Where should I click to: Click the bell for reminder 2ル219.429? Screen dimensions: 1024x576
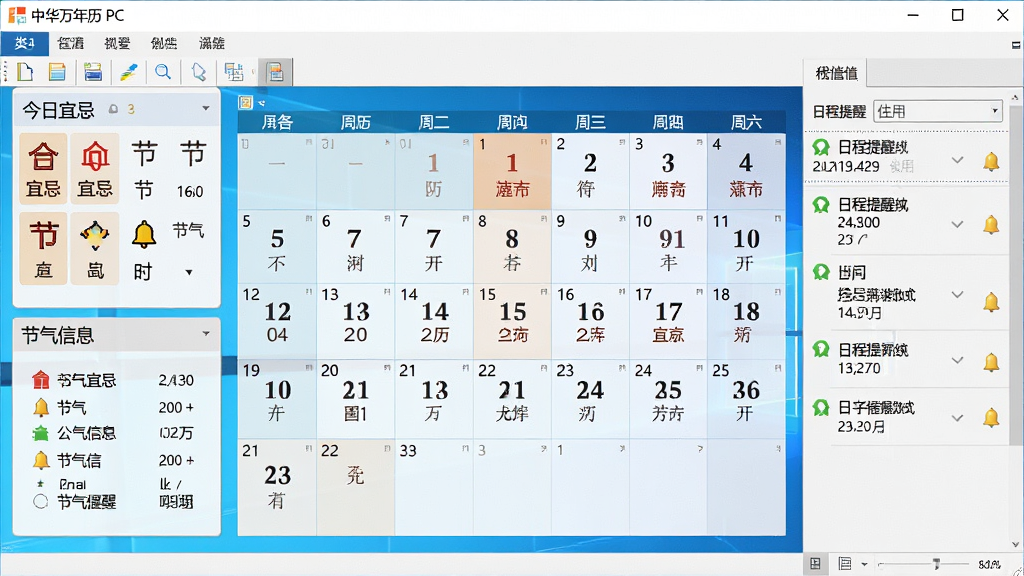[x=991, y=161]
